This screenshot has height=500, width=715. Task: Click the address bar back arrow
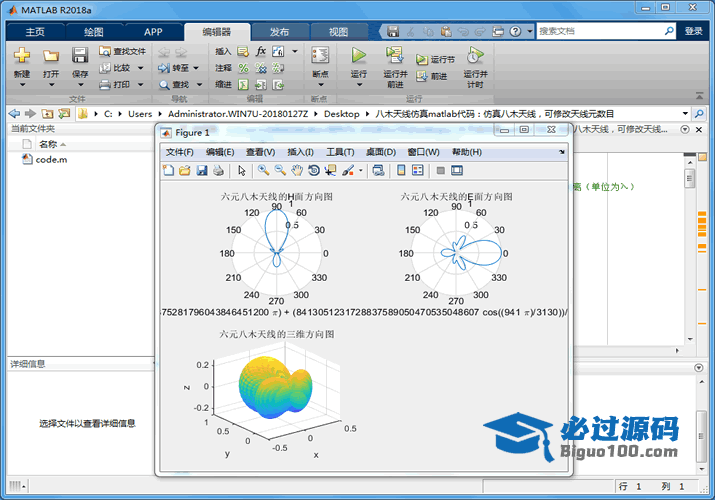point(14,113)
